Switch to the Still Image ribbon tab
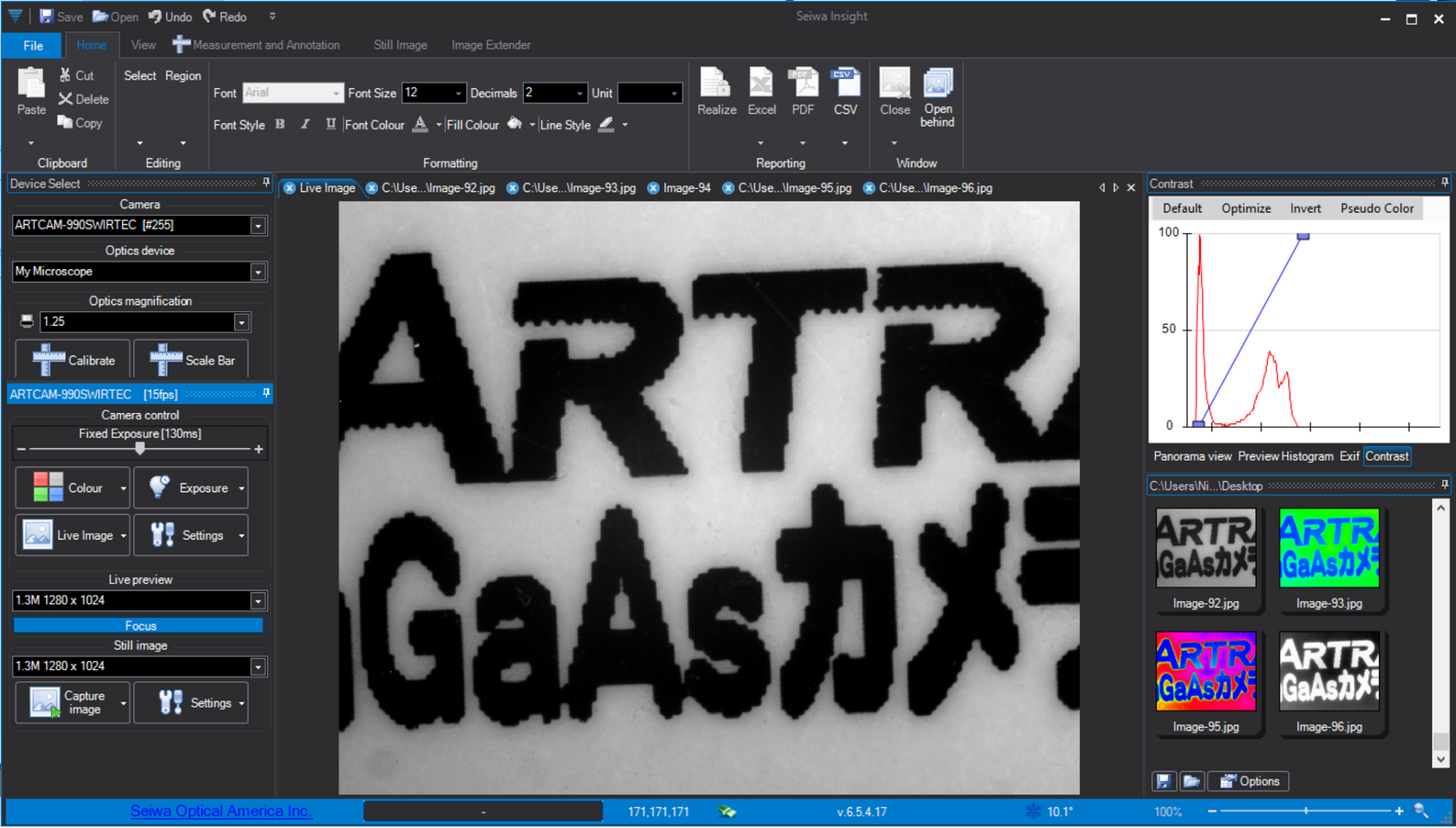 pos(400,44)
